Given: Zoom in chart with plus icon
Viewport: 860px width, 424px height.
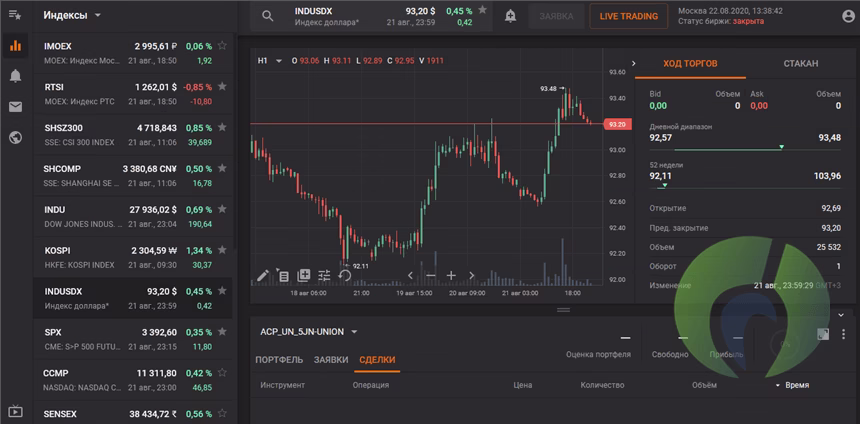Looking at the screenshot, I should coord(451,275).
